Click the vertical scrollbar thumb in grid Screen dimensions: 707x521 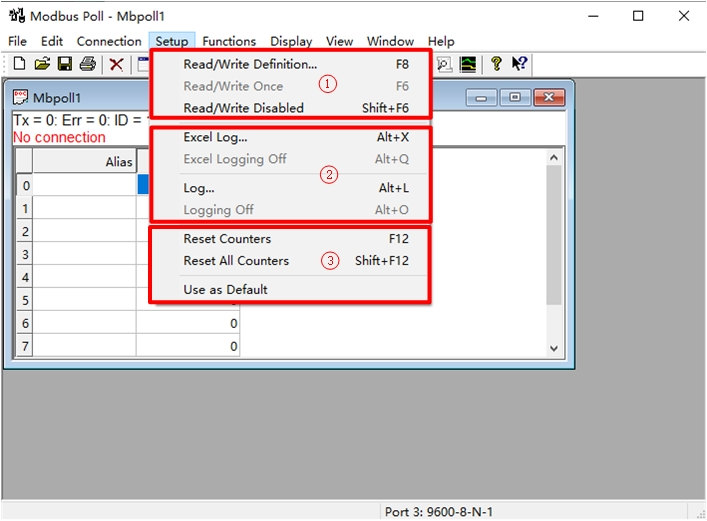[x=554, y=235]
